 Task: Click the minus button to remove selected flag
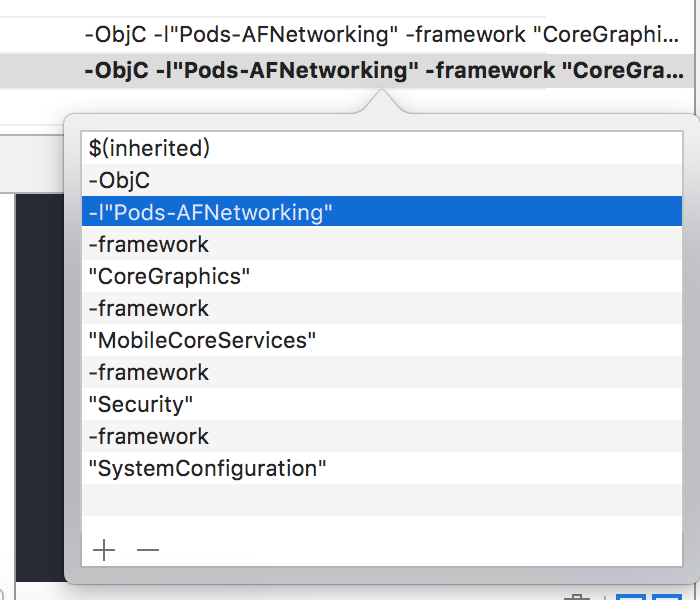click(x=148, y=550)
